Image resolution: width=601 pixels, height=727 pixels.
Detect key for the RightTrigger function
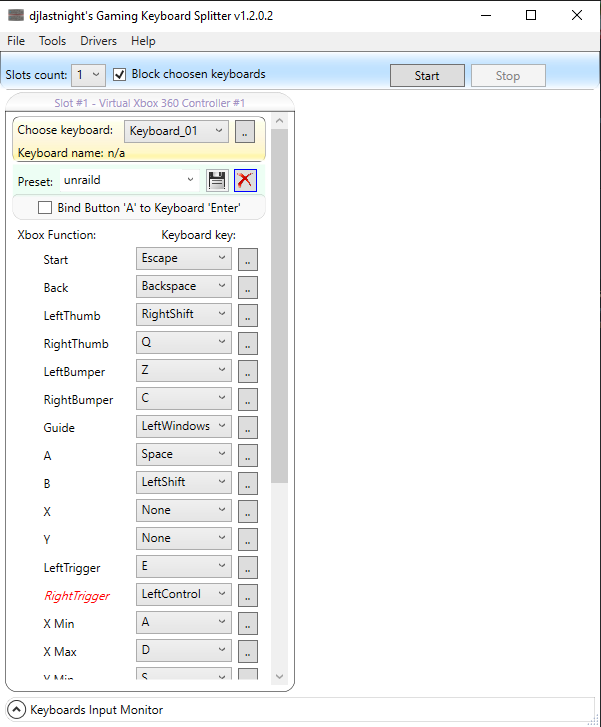248,595
